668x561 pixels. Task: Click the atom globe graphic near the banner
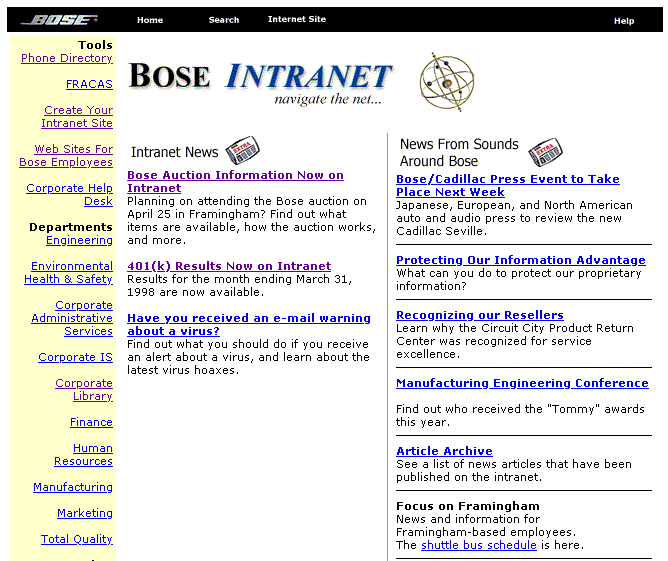coord(446,82)
